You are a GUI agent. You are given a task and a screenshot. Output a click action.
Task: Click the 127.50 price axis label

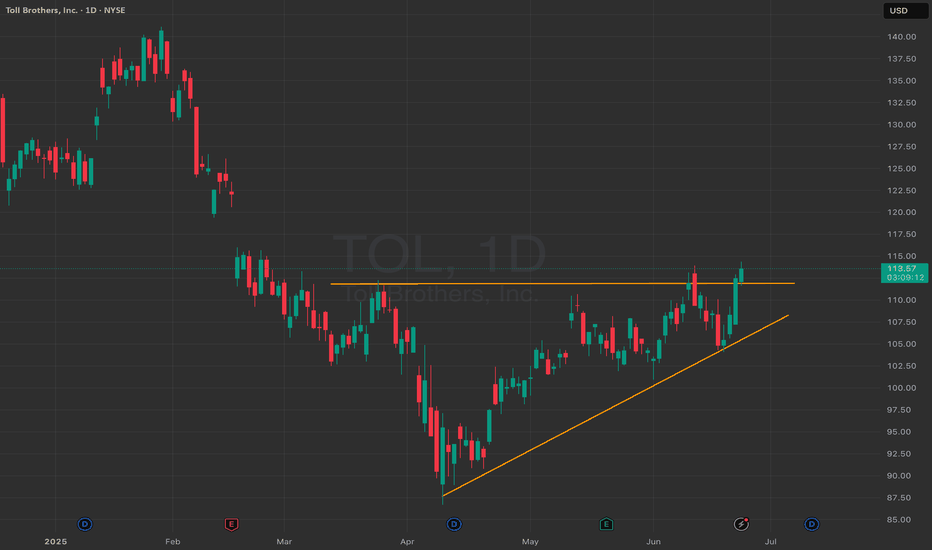click(x=901, y=147)
